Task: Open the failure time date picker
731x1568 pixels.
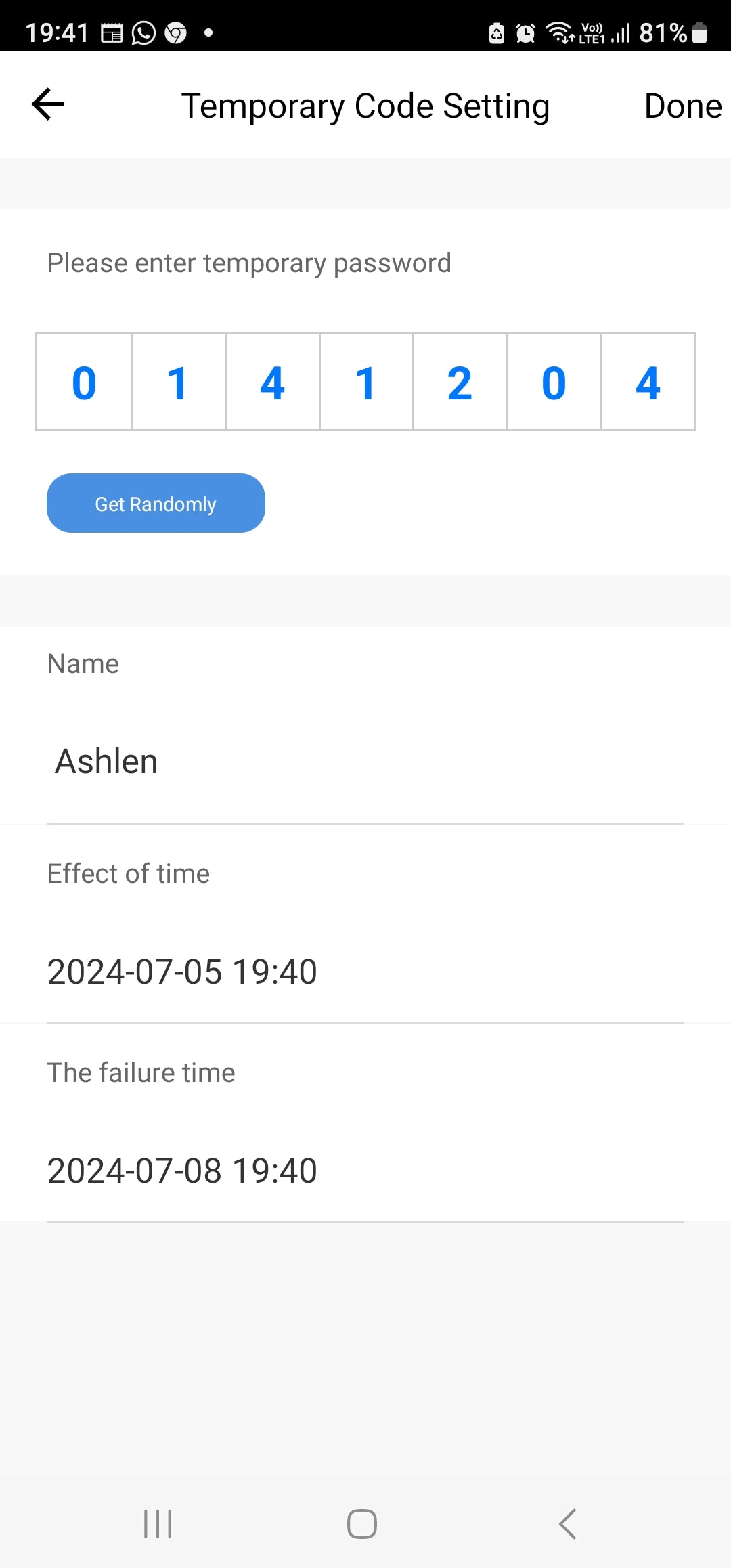Action: point(365,1171)
